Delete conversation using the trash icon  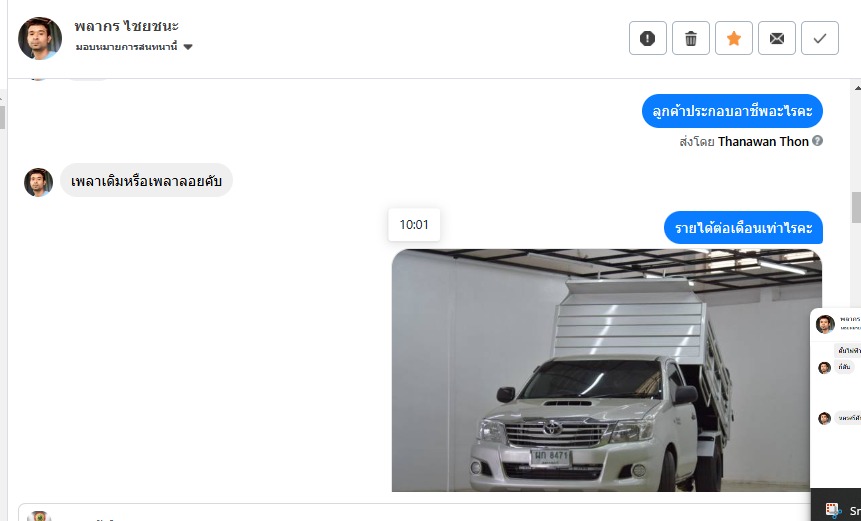691,38
